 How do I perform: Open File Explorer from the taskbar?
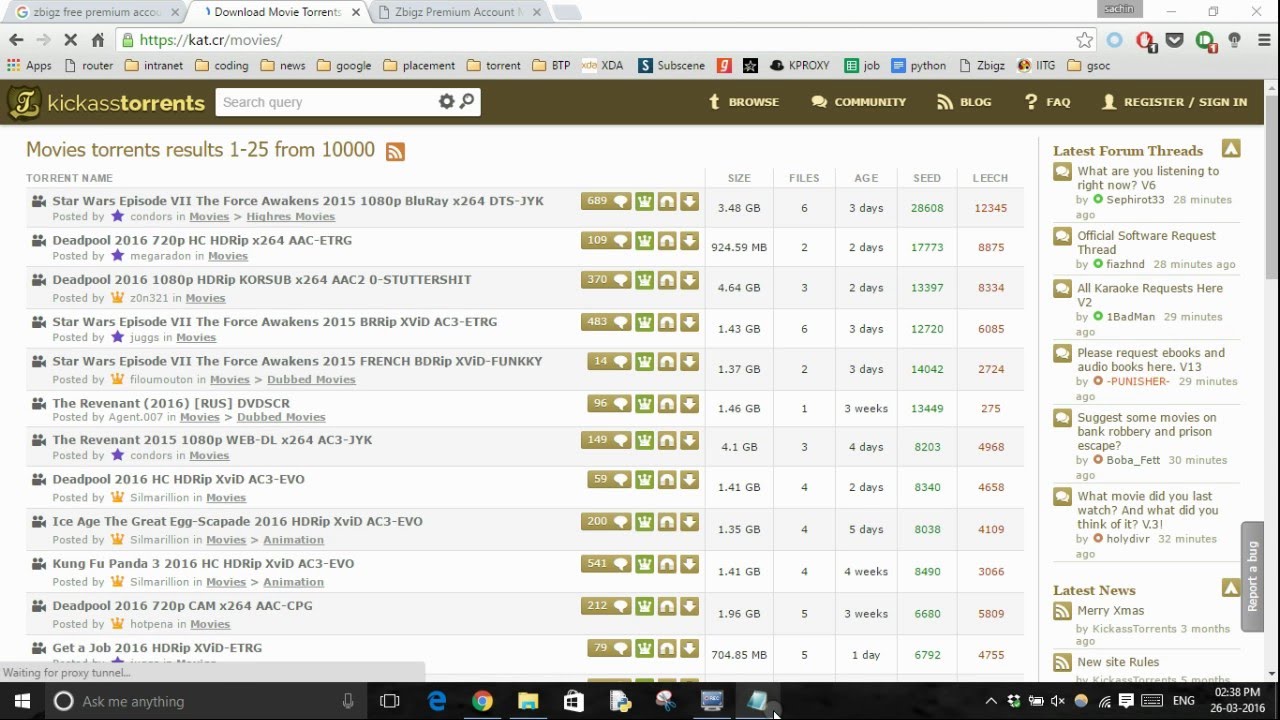coord(528,701)
